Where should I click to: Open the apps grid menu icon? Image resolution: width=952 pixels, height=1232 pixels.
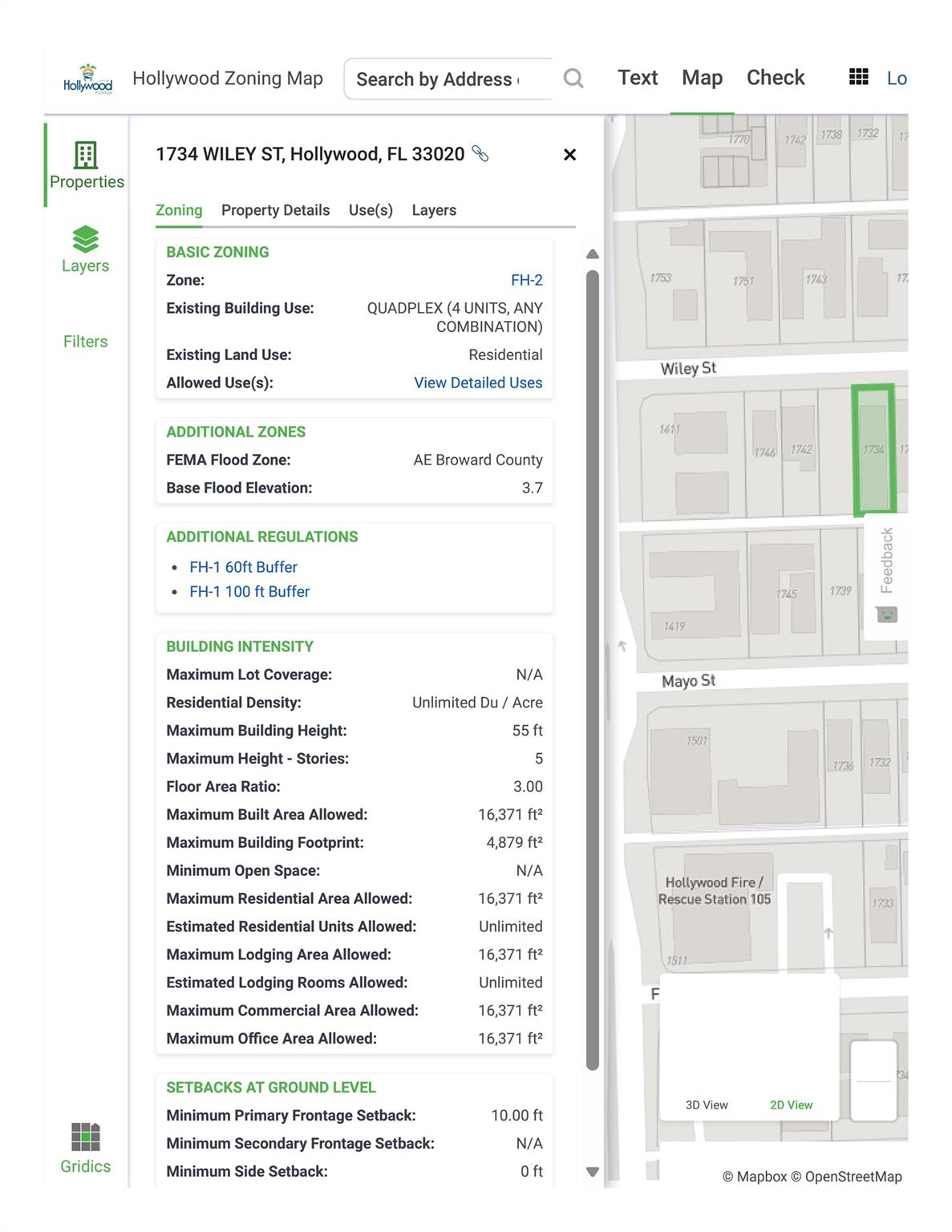(x=858, y=77)
